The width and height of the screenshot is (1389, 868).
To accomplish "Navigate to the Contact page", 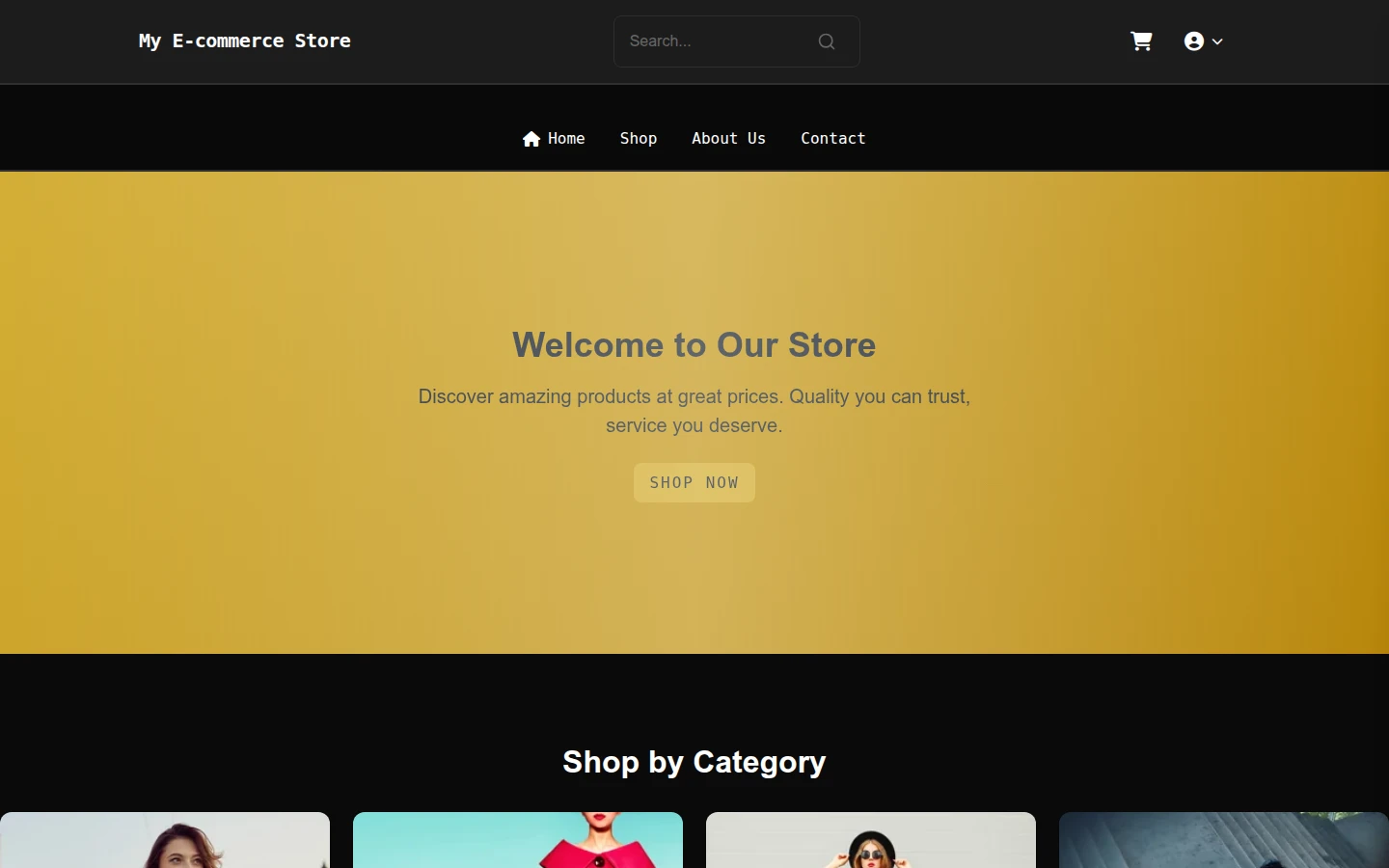I will pyautogui.click(x=833, y=139).
